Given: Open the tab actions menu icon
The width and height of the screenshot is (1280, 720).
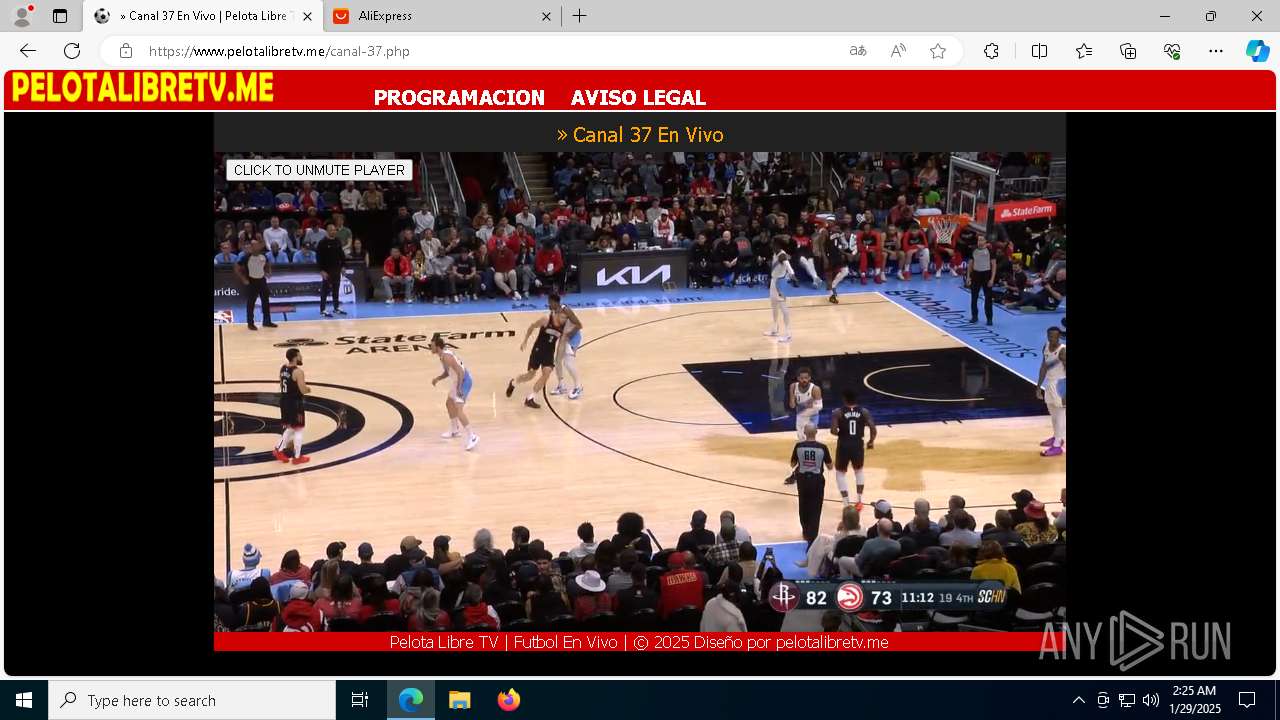Looking at the screenshot, I should tap(60, 16).
